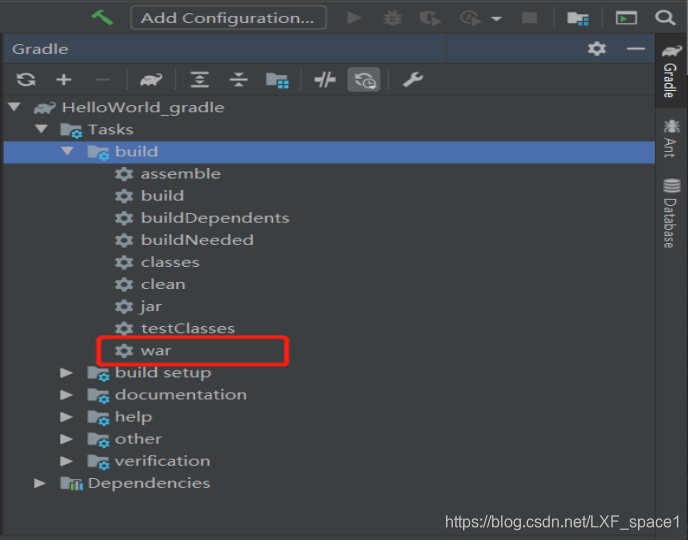Viewport: 689px width, 541px height.
Task: Expand the Dependencies node arrow
Action: point(40,483)
